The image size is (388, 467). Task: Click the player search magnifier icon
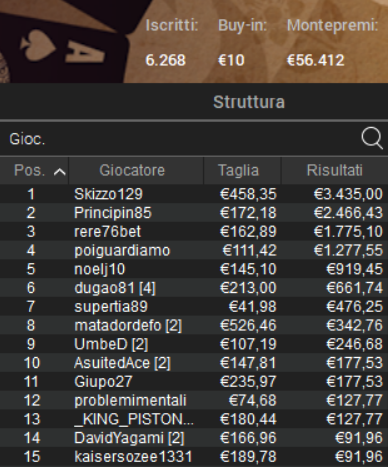point(372,137)
